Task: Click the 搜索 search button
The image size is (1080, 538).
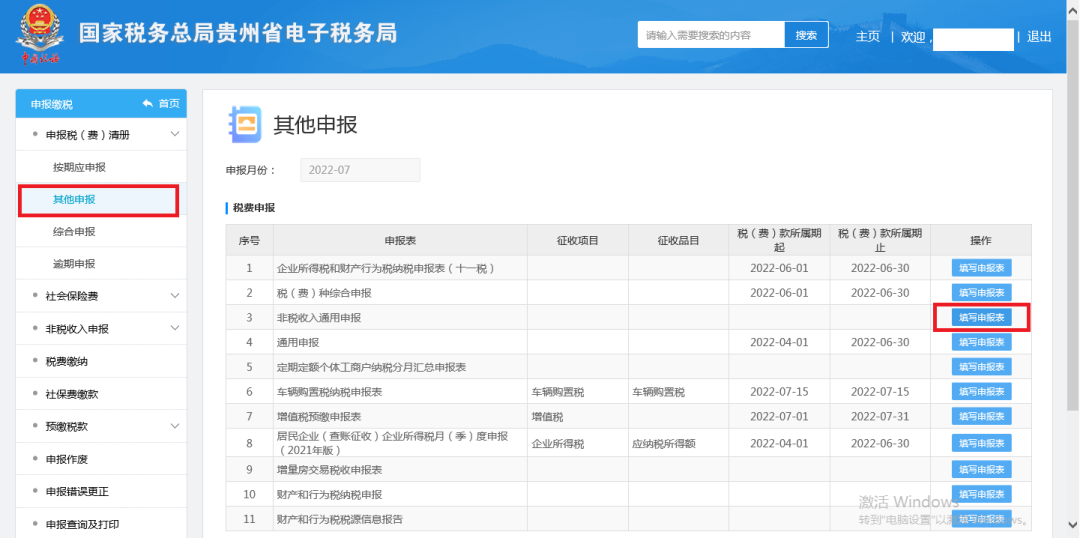Action: (x=806, y=35)
